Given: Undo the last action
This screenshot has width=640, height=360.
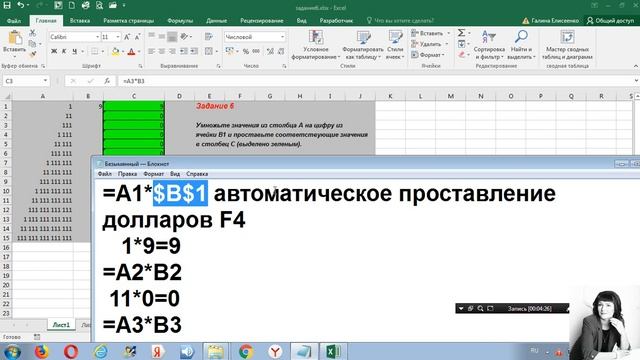Looking at the screenshot, I should point(20,5).
